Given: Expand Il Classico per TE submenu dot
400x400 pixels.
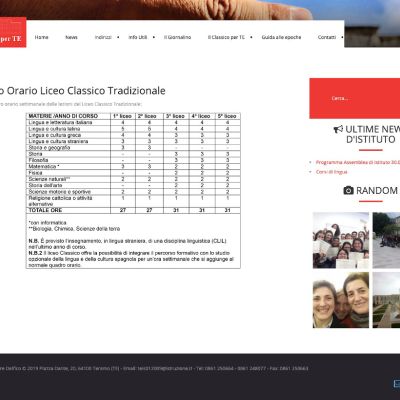Looking at the screenshot, I should coord(251,37).
